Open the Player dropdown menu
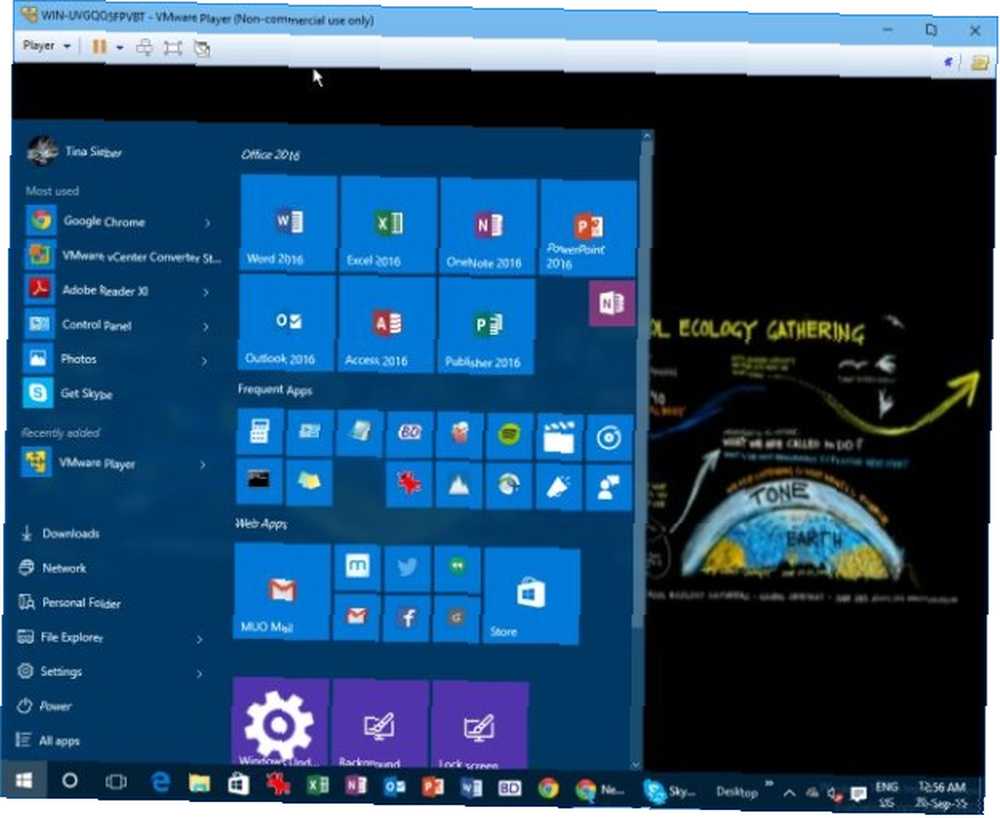 click(46, 46)
